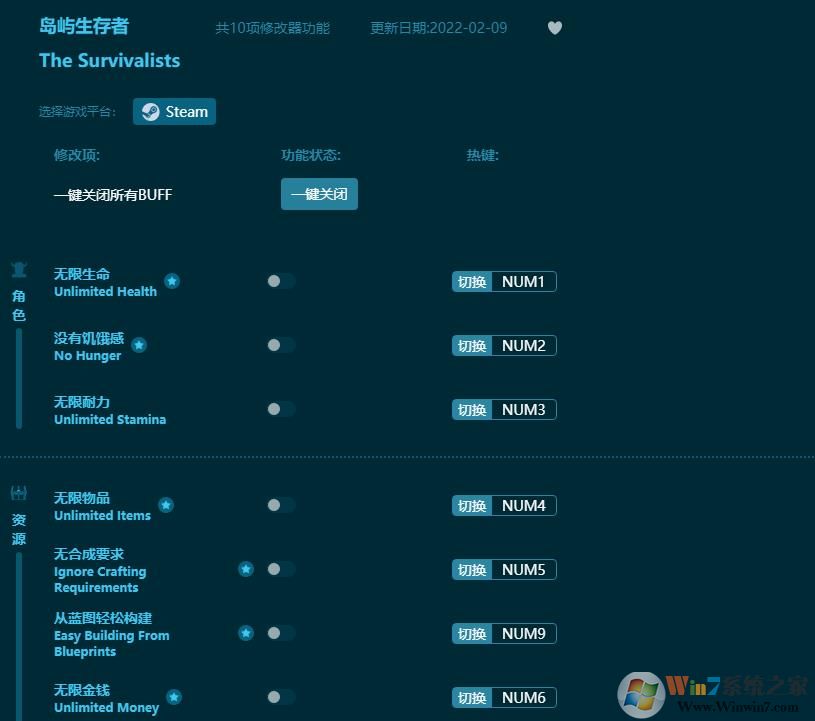The height and width of the screenshot is (721, 815).
Task: Click star icon beside No Hunger
Action: [x=139, y=345]
